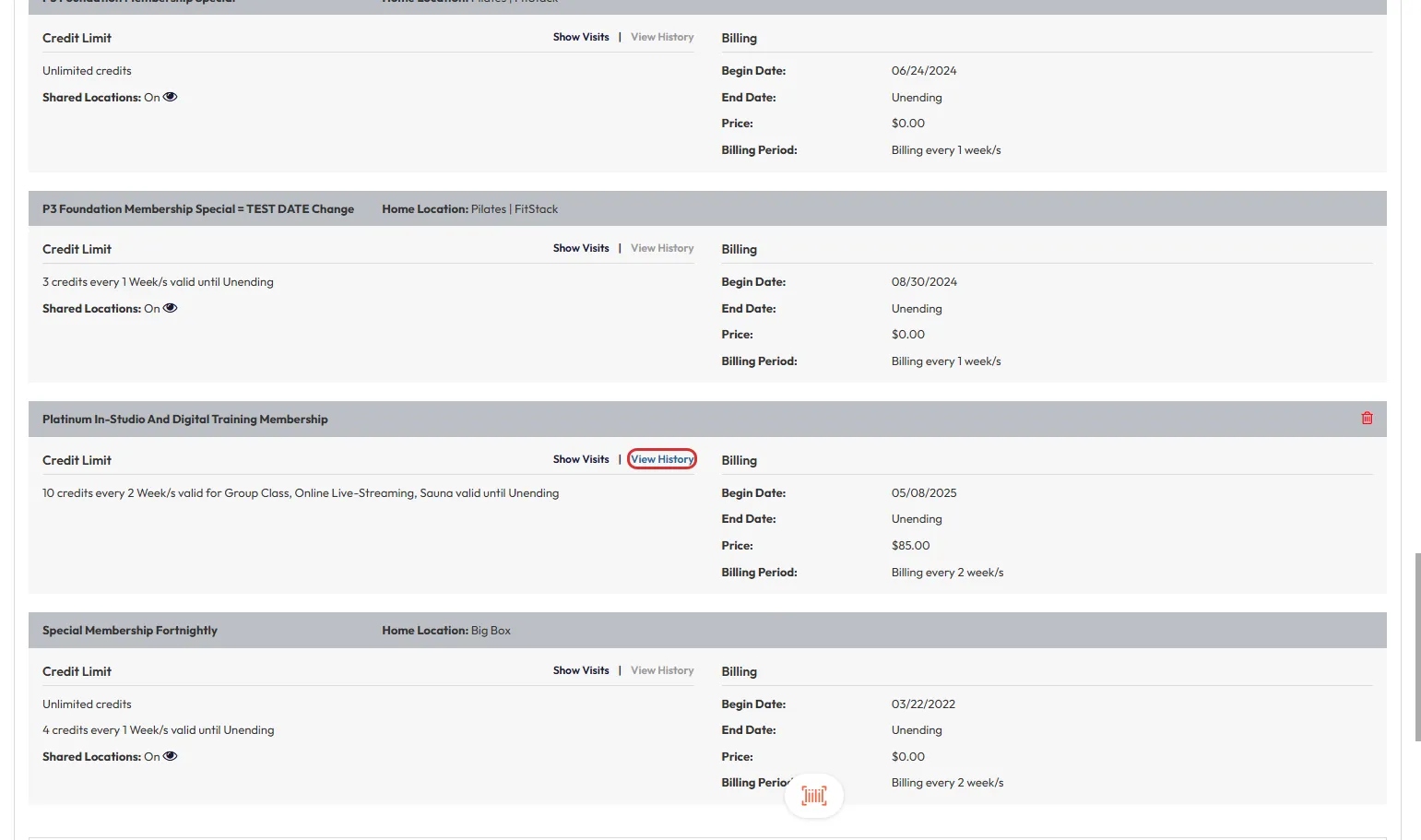The image size is (1421, 840).
Task: Delete the Platinum In-Studio membership via trash icon
Action: [x=1367, y=419]
